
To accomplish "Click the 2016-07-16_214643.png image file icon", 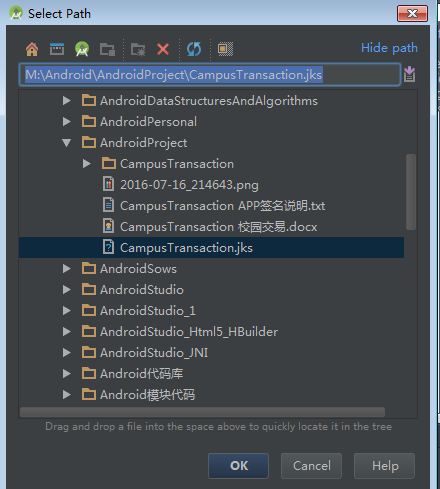I will 108,184.
